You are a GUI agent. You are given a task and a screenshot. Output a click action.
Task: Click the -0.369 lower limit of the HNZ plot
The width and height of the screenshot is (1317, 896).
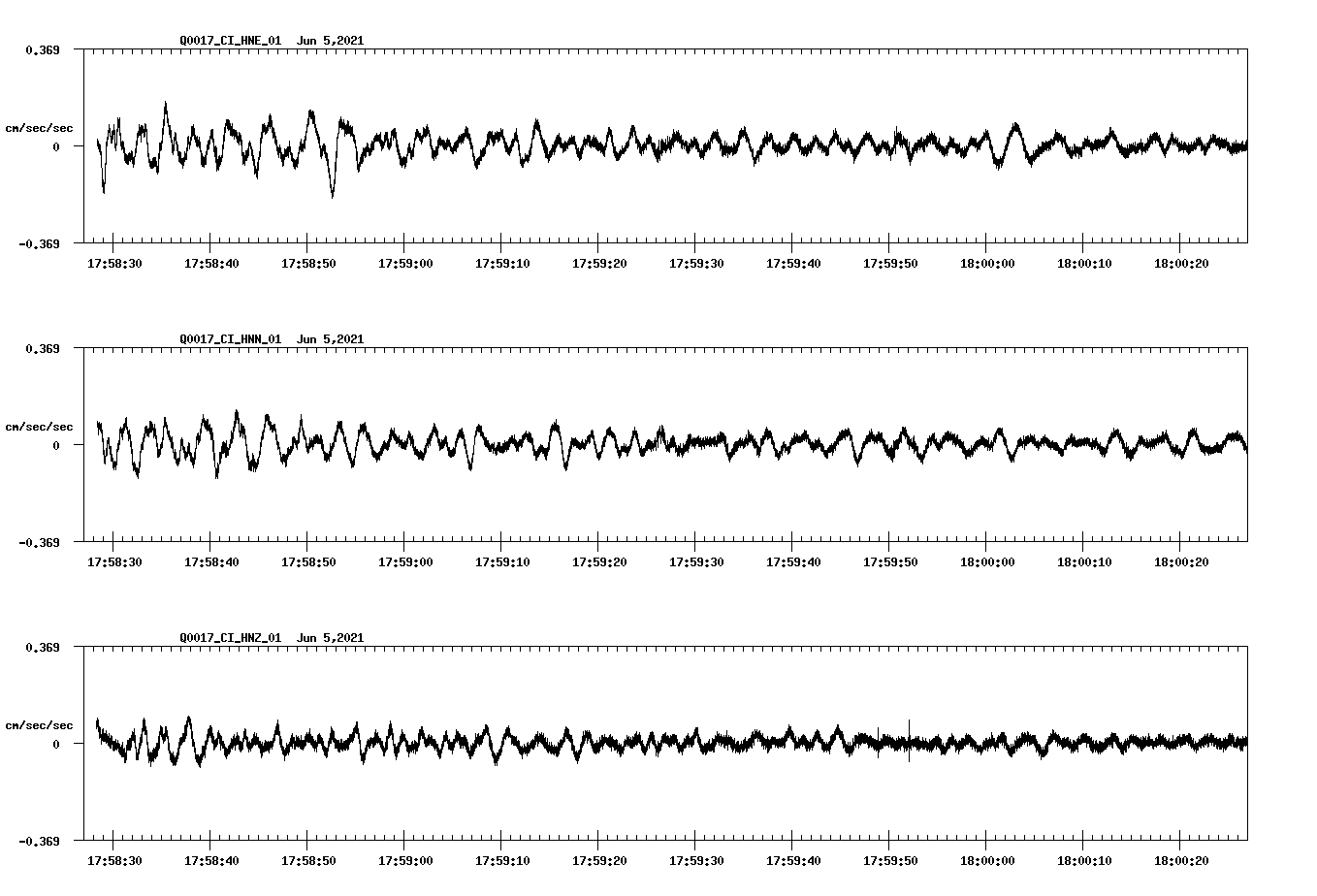point(39,841)
